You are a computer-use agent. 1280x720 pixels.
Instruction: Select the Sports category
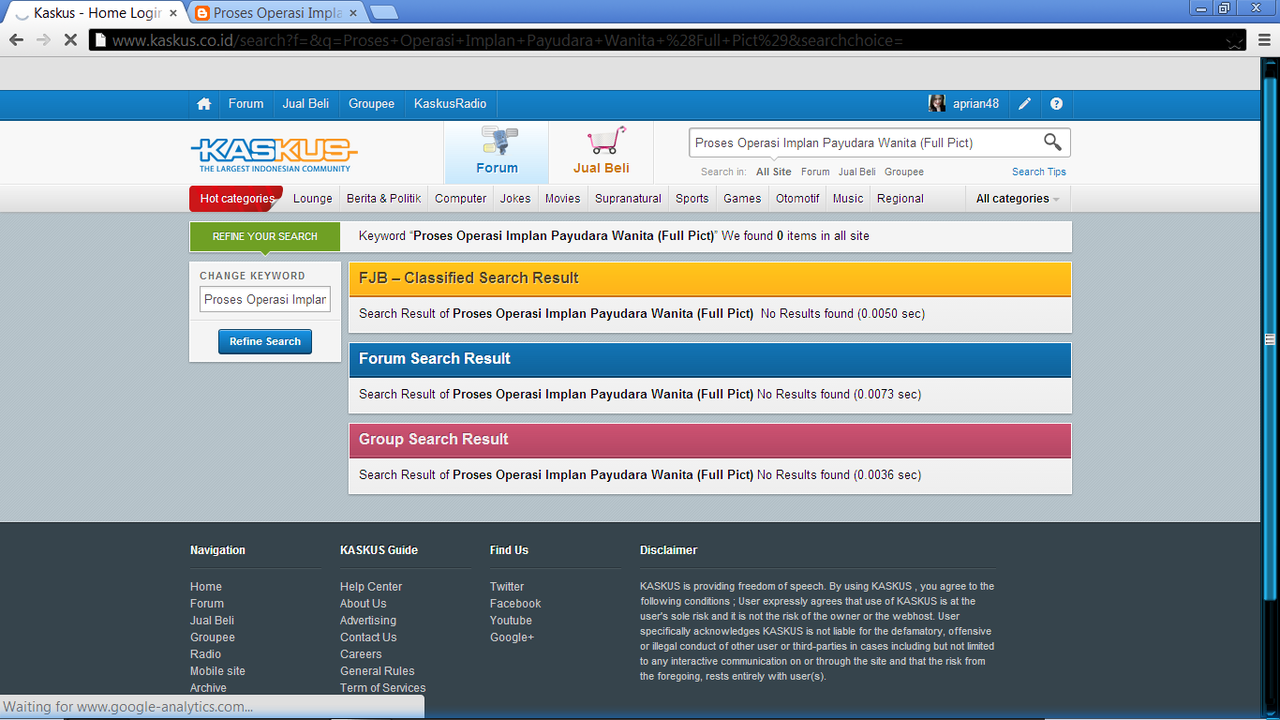pyautogui.click(x=692, y=198)
